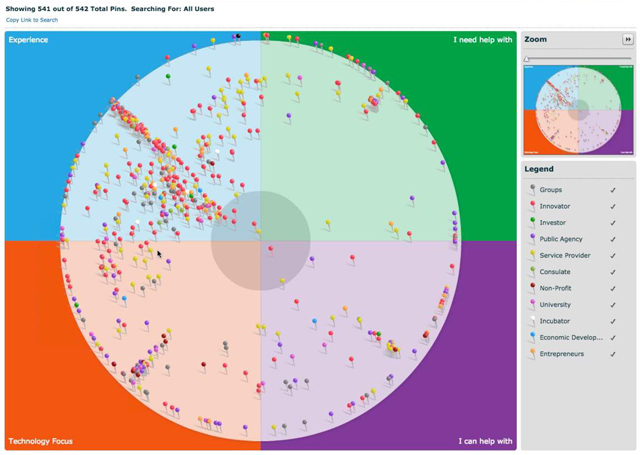Toggle the Consulate visibility checkmark

tap(613, 272)
